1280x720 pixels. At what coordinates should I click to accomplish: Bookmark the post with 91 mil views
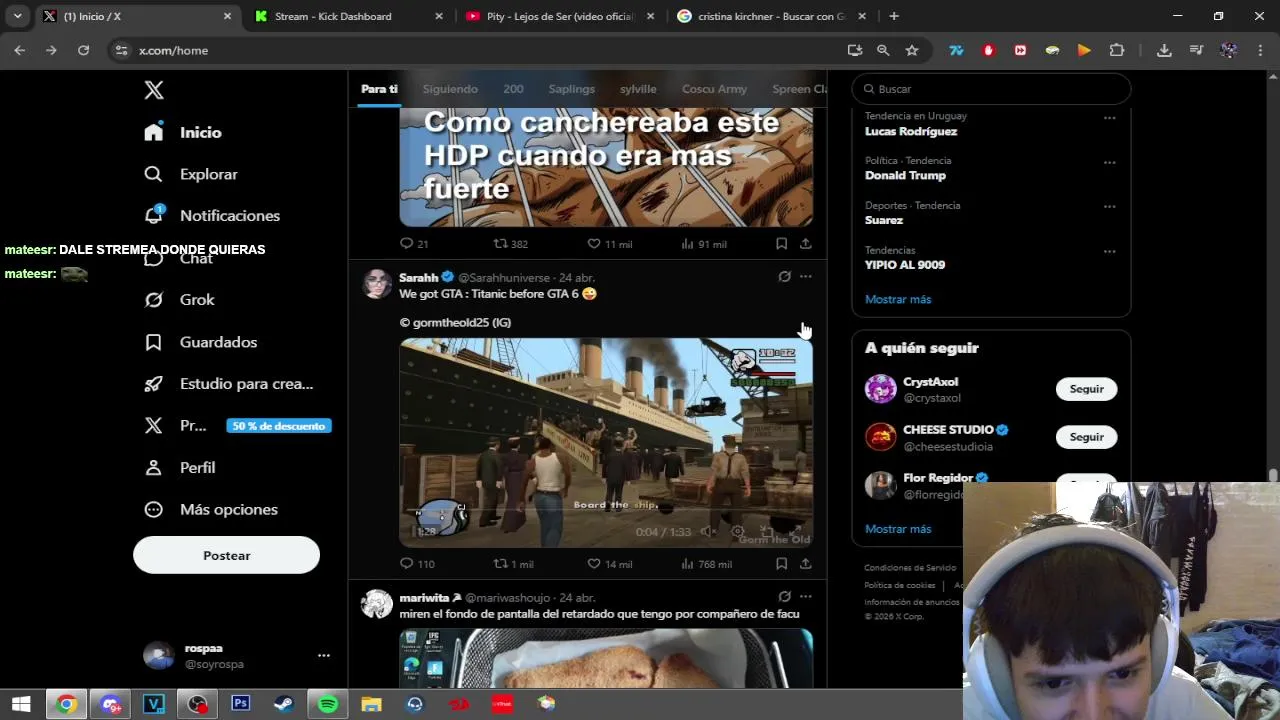781,244
